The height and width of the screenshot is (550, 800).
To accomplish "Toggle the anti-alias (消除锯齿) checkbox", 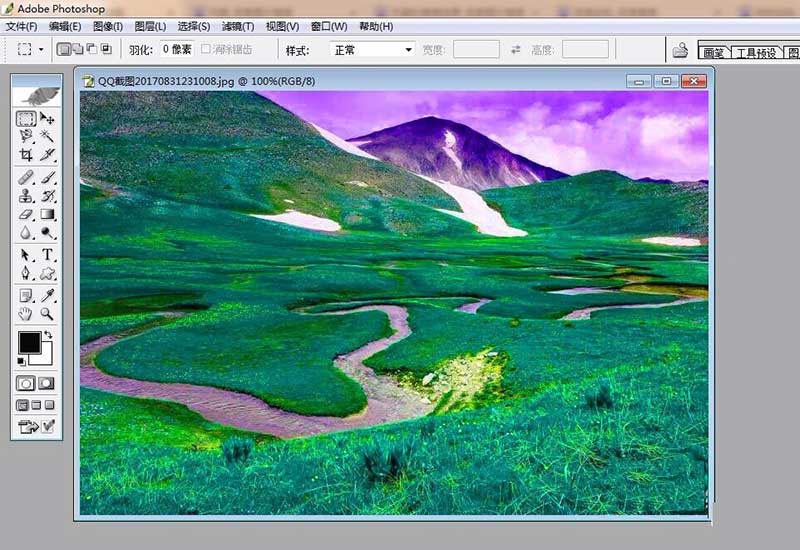I will [206, 49].
